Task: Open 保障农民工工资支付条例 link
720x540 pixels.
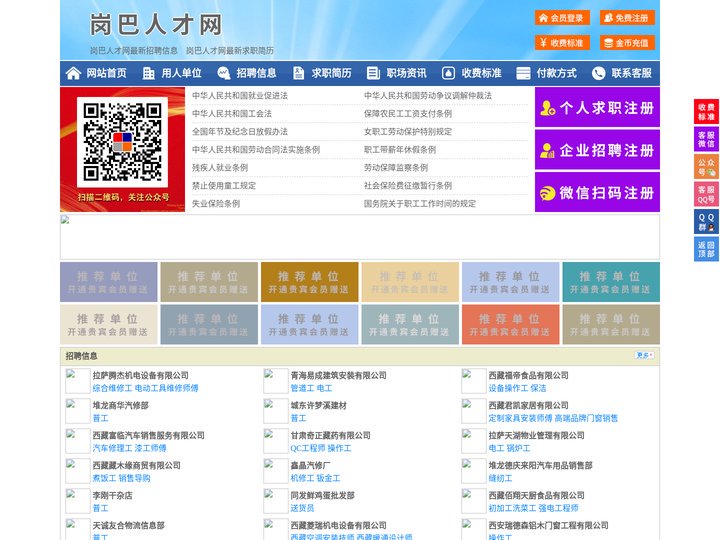Action: pyautogui.click(x=408, y=113)
